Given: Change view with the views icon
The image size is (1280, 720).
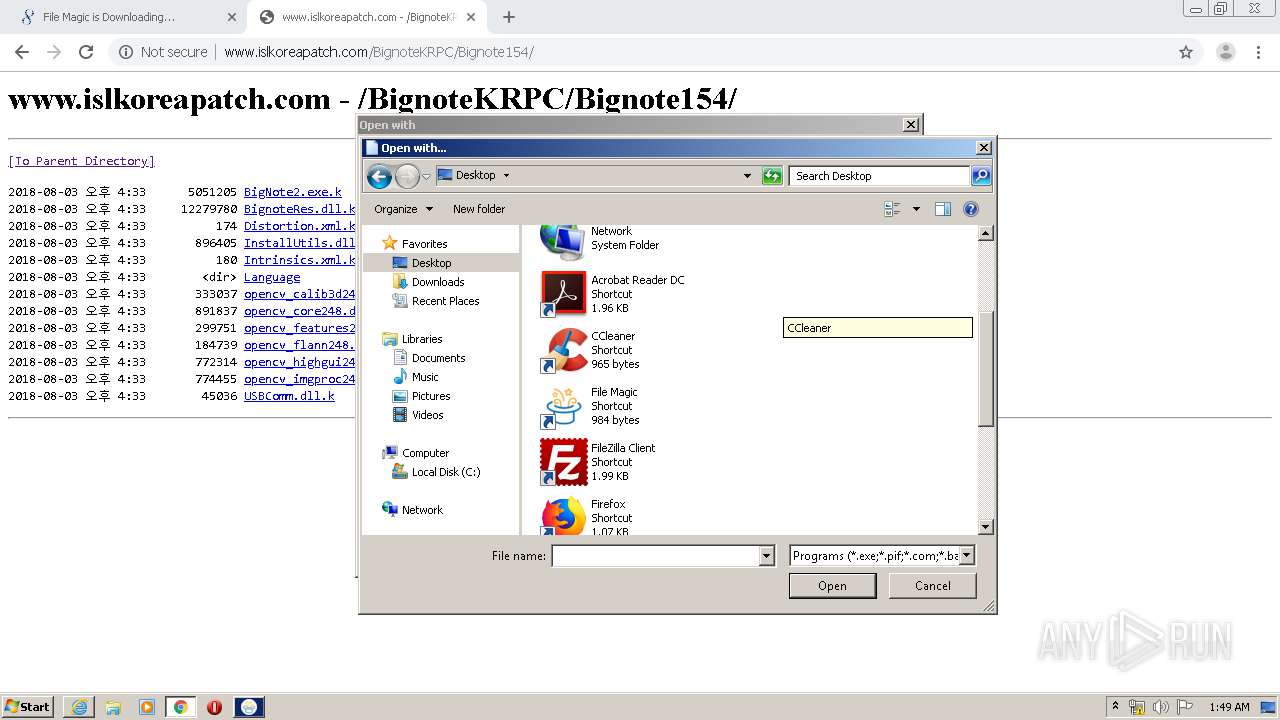Looking at the screenshot, I should pyautogui.click(x=893, y=209).
